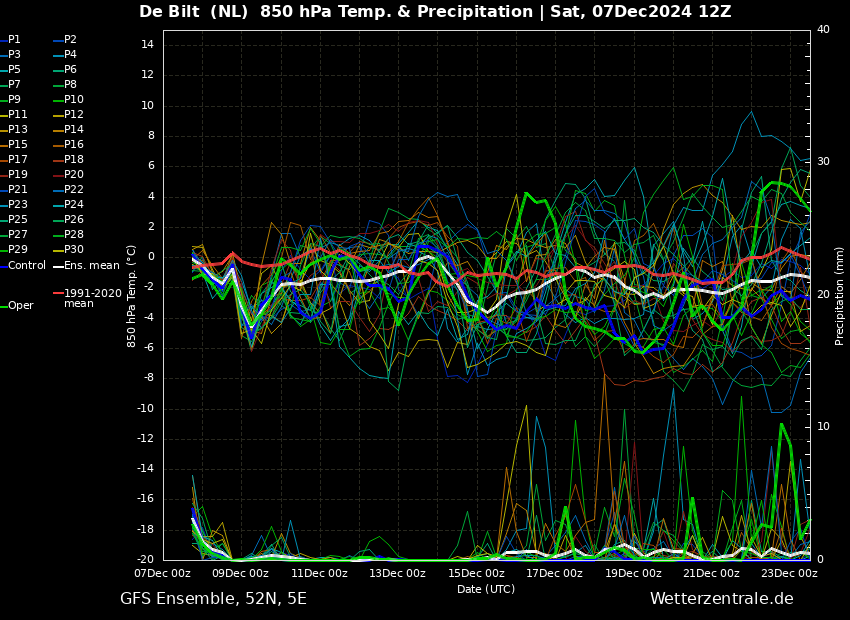This screenshot has width=850, height=620.
Task: Click the GFS Ensemble, 52N, 5E caption
Action: 213,599
